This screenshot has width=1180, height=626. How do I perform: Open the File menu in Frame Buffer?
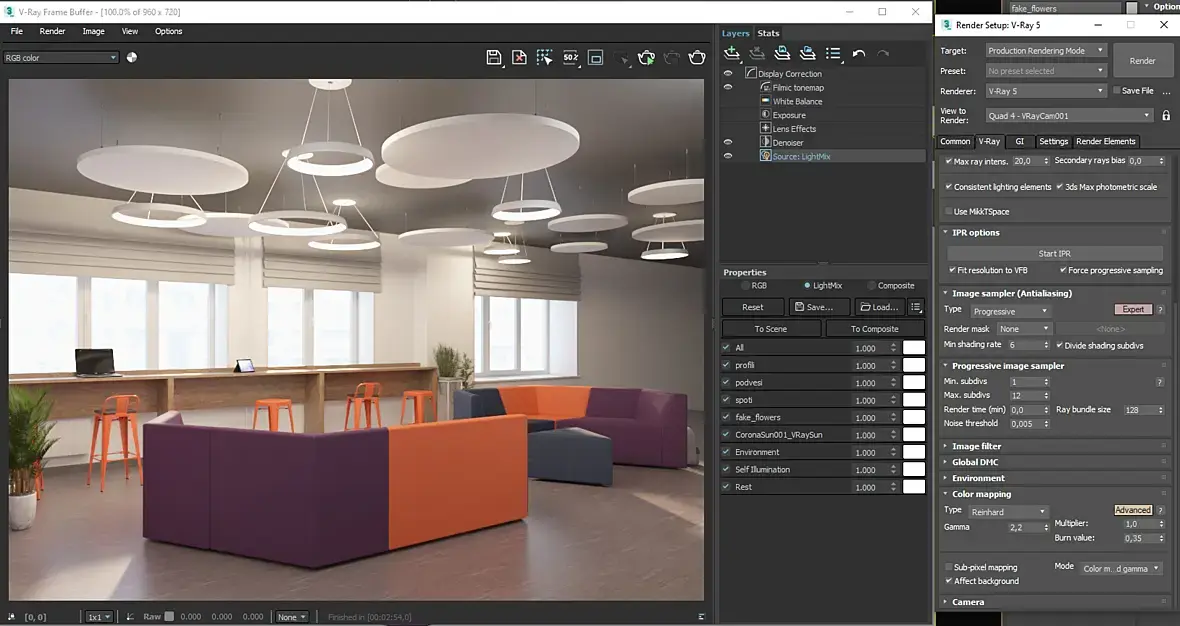click(17, 31)
